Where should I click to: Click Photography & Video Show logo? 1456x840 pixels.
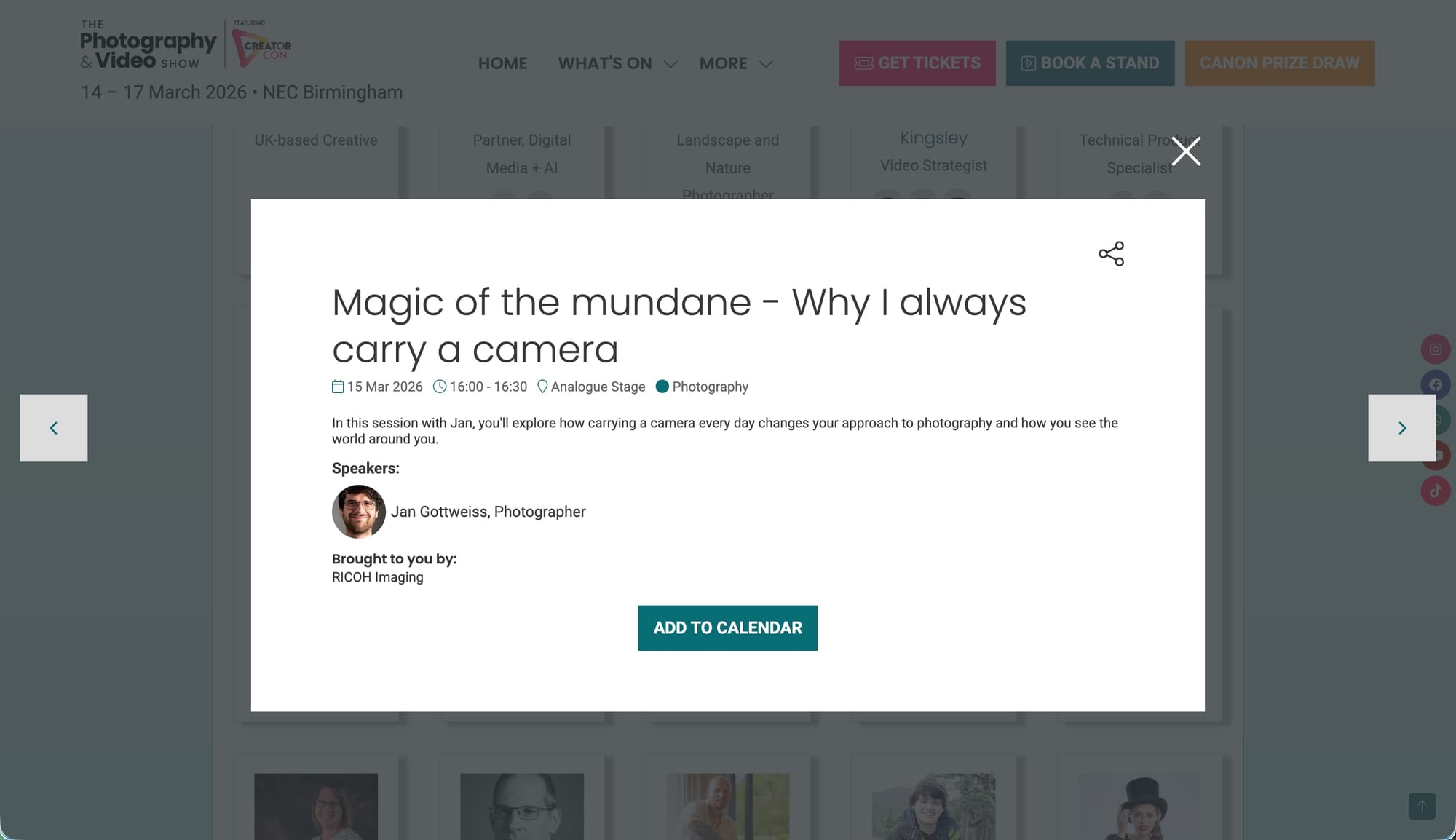[149, 45]
